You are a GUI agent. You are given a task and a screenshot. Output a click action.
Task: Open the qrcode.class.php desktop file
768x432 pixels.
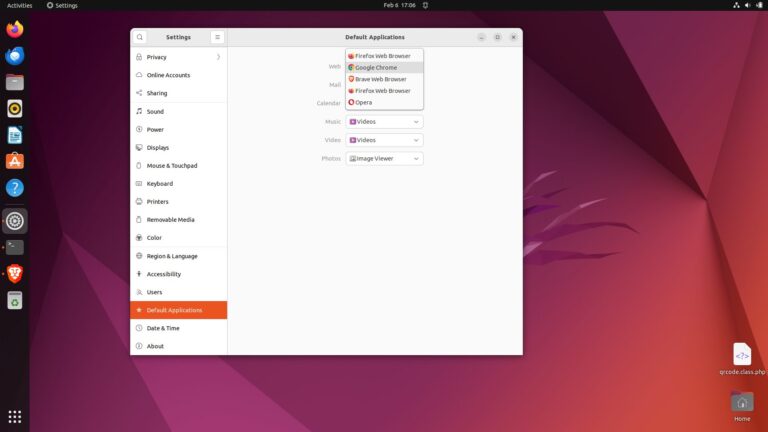tap(742, 359)
